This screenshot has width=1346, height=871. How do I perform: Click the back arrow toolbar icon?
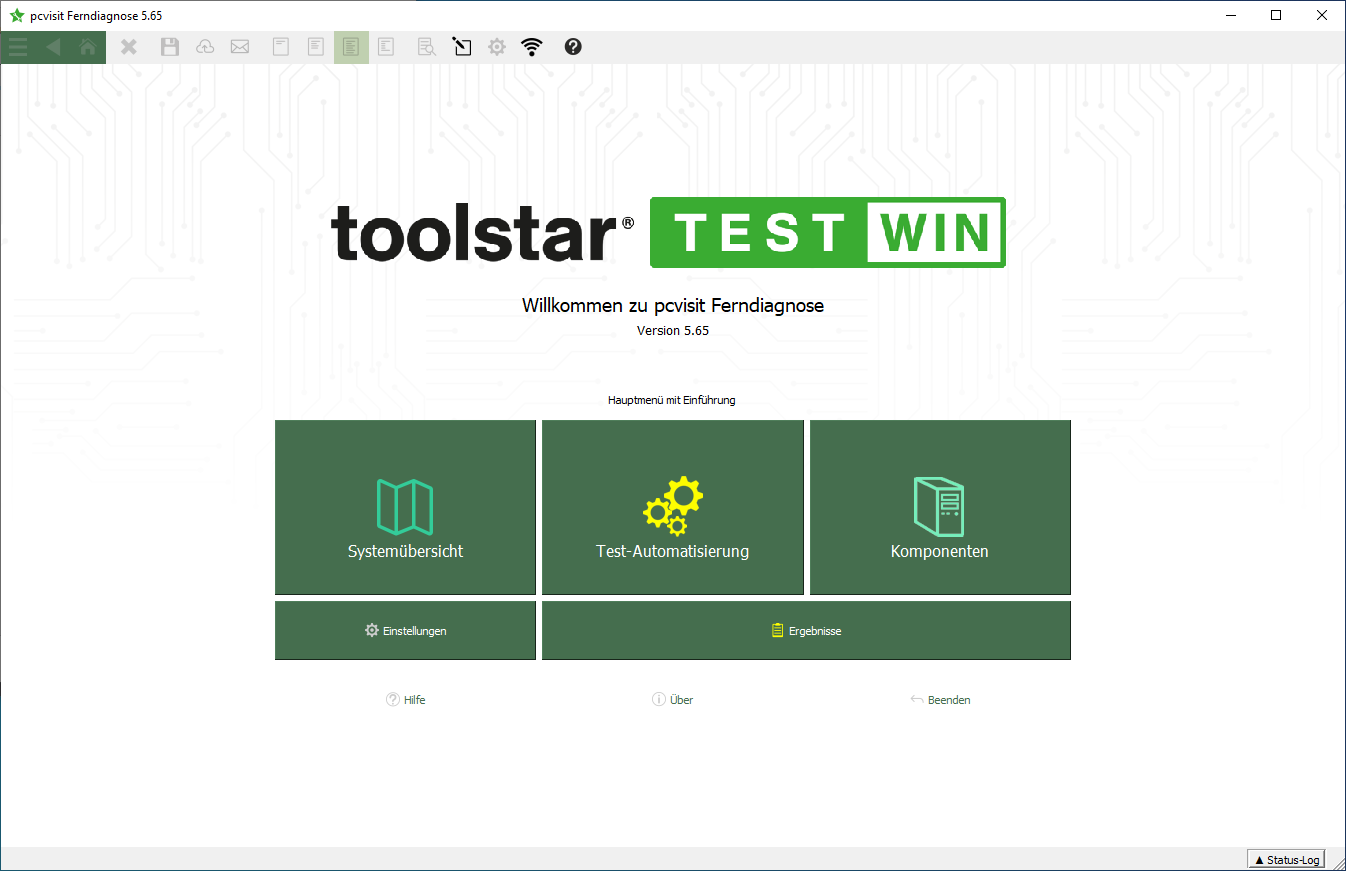[x=53, y=47]
